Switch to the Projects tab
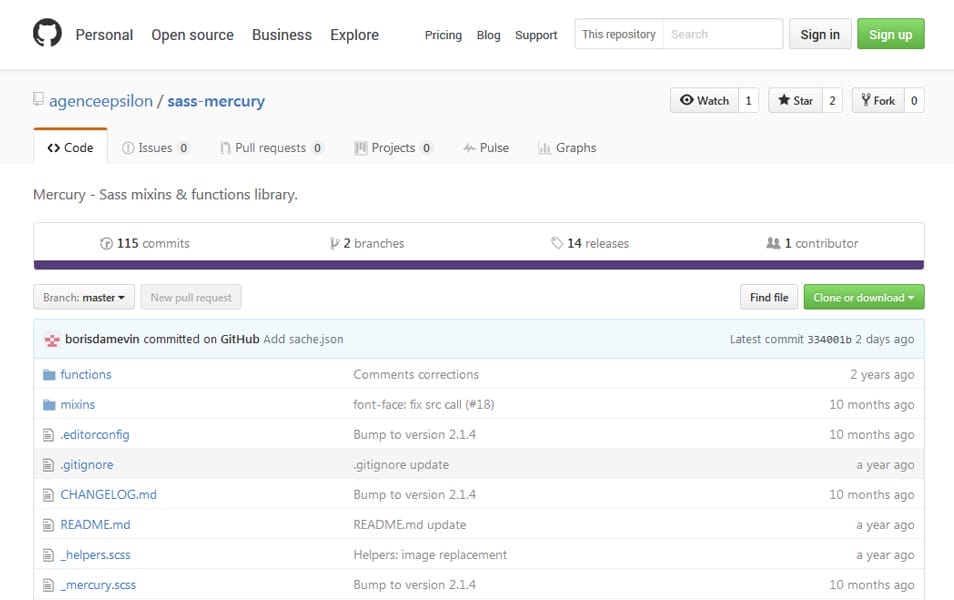This screenshot has width=954, height=600. 394,148
